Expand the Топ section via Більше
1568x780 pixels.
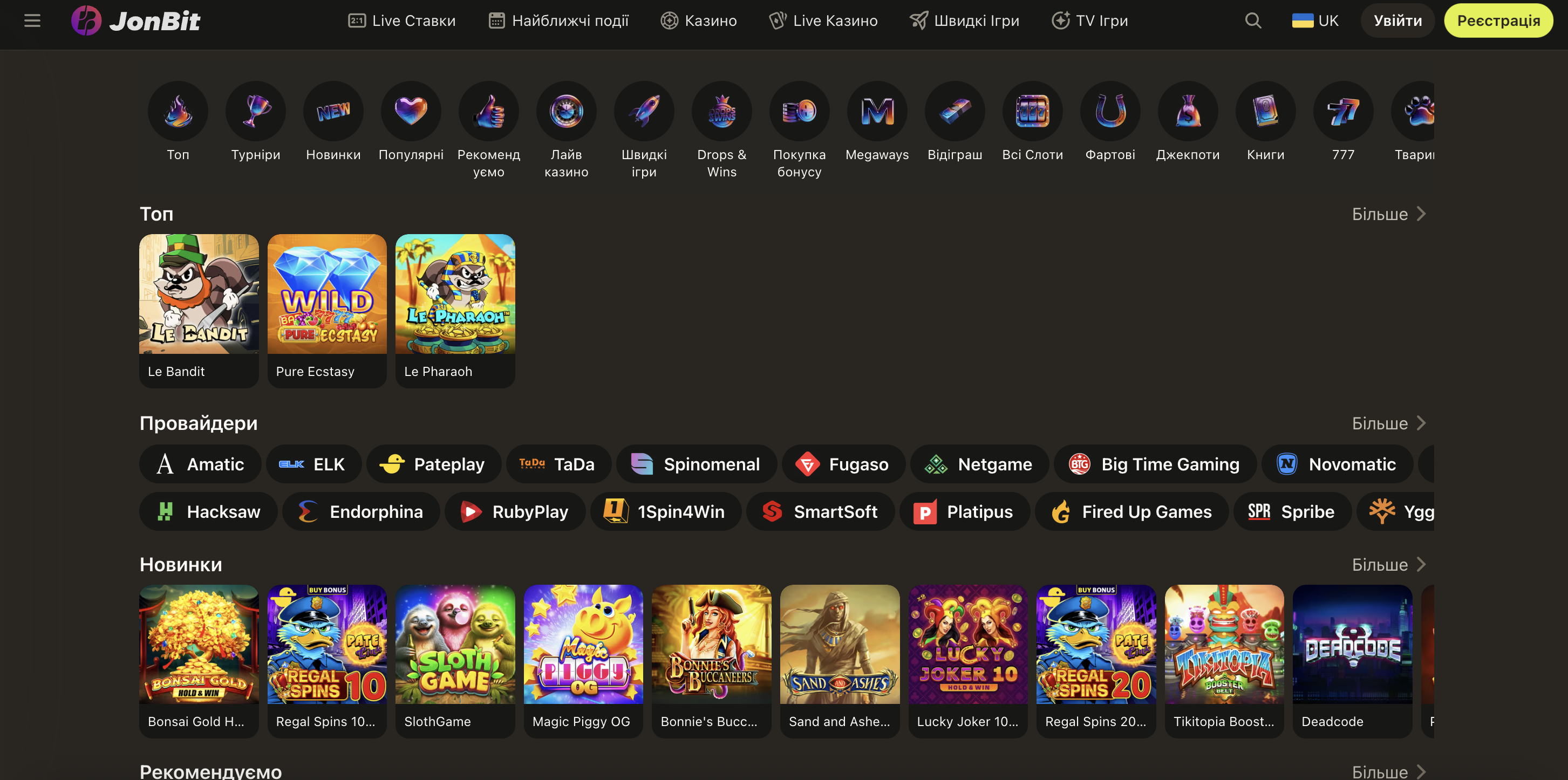tap(1388, 214)
